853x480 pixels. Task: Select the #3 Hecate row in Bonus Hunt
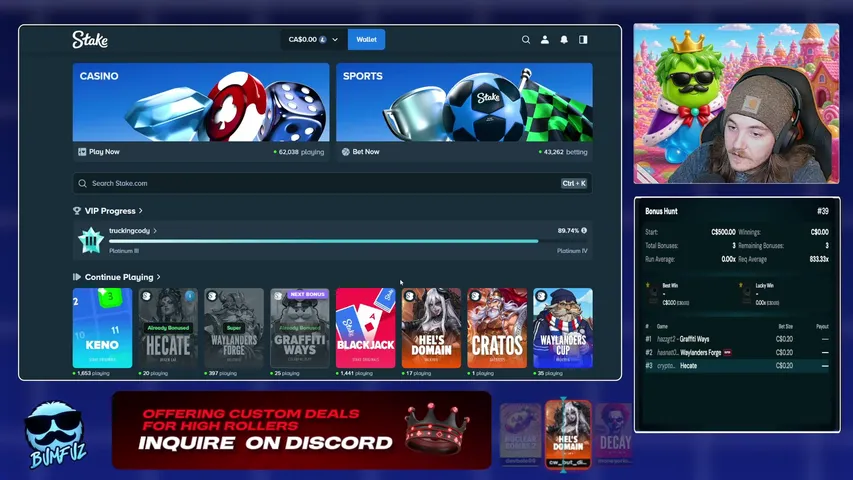click(737, 366)
